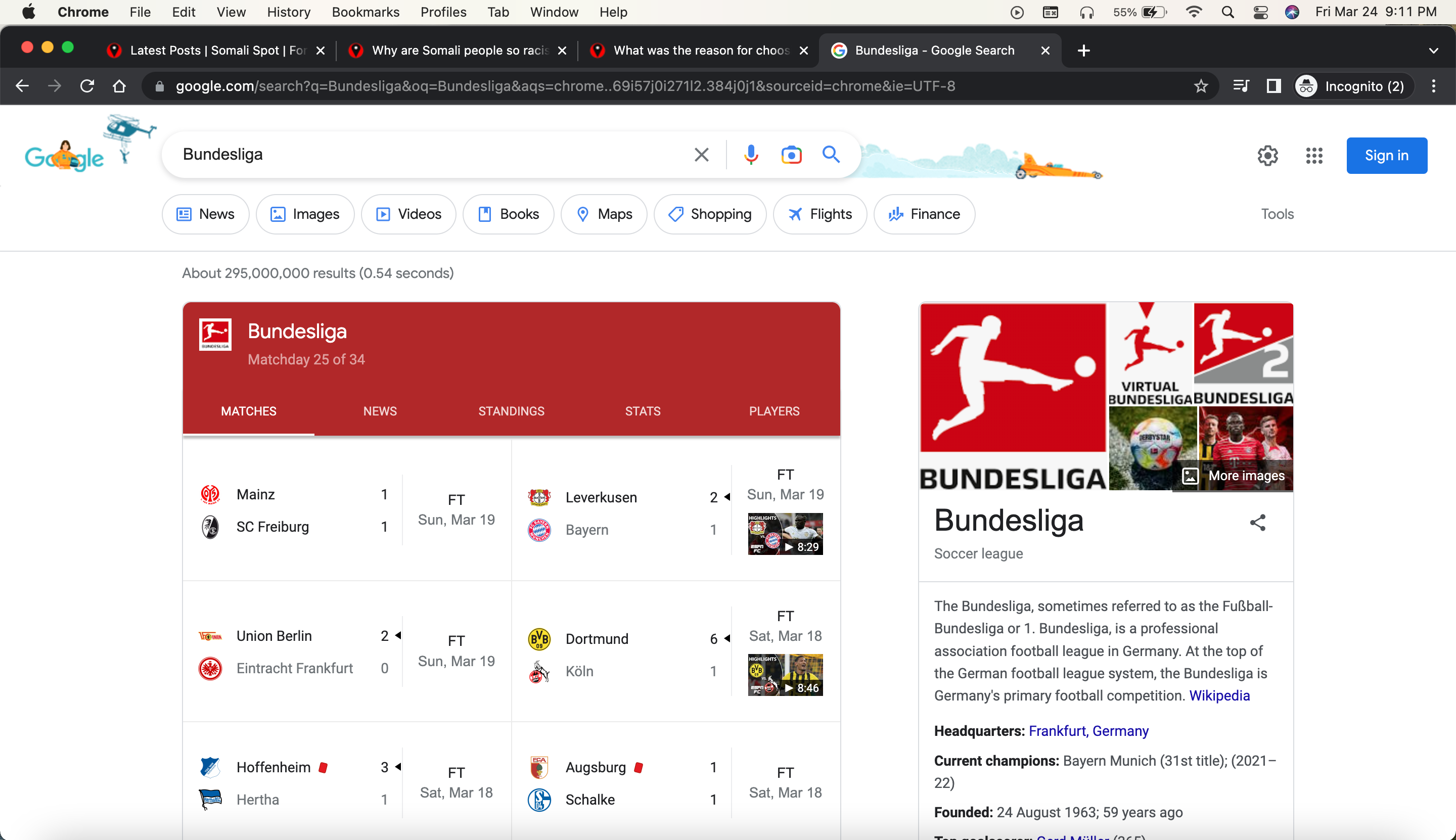The height and width of the screenshot is (840, 1456).
Task: Click the blue search magnifier icon
Action: [x=831, y=155]
